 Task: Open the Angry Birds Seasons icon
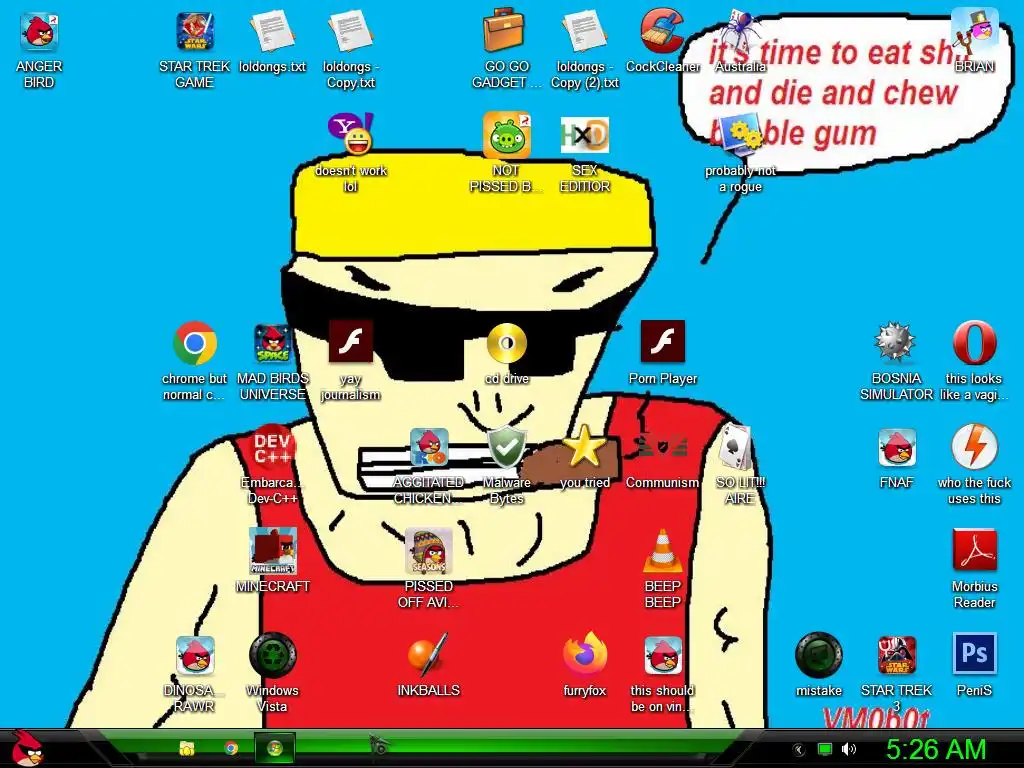click(x=429, y=551)
